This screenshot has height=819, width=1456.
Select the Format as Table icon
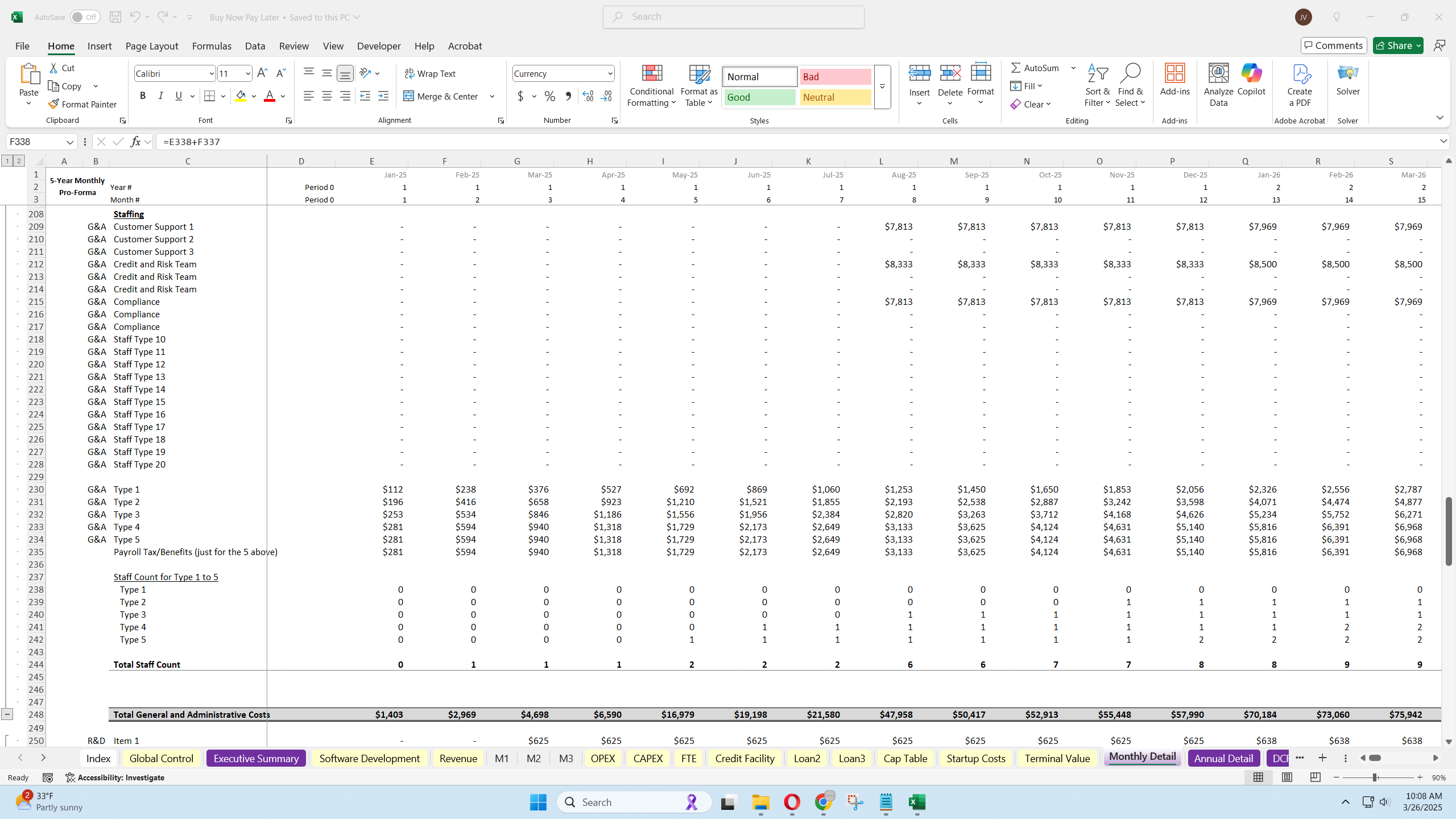point(698,77)
